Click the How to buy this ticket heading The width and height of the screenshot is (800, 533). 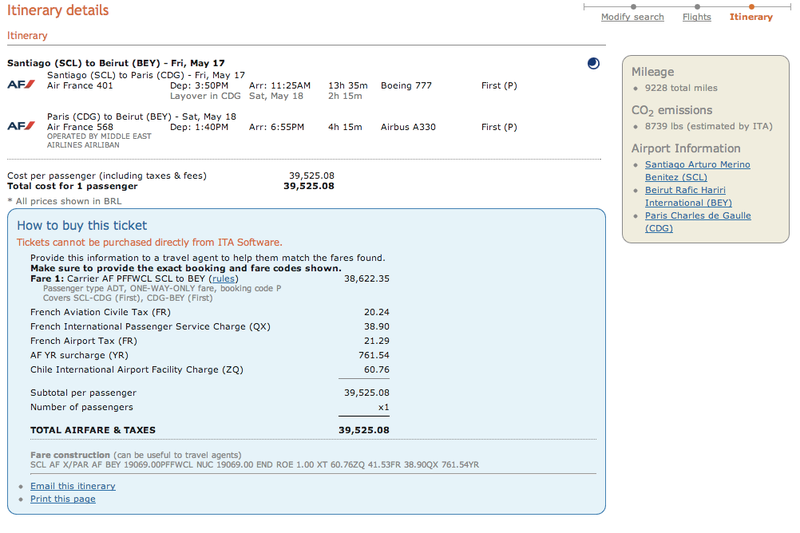82,225
